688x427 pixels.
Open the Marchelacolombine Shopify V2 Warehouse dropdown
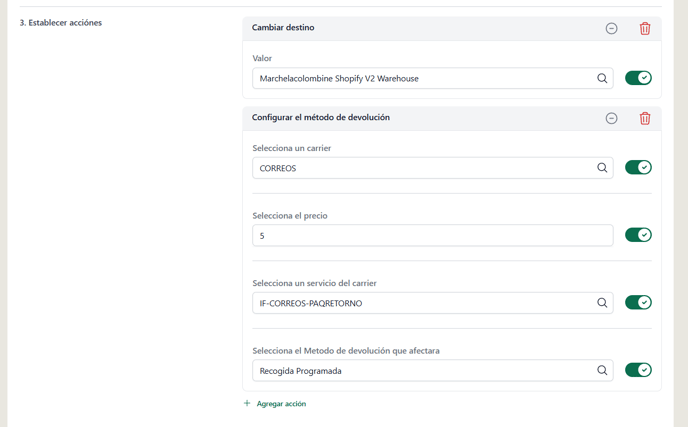coord(433,79)
